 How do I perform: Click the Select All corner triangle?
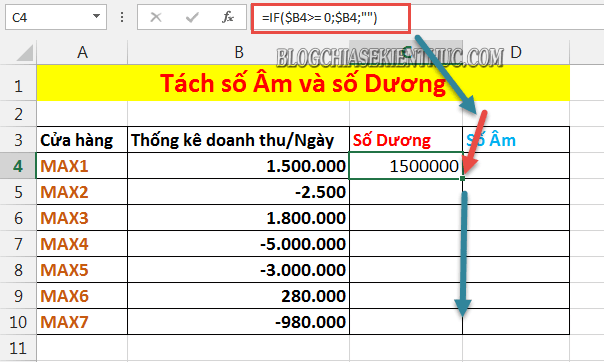[x=25, y=53]
